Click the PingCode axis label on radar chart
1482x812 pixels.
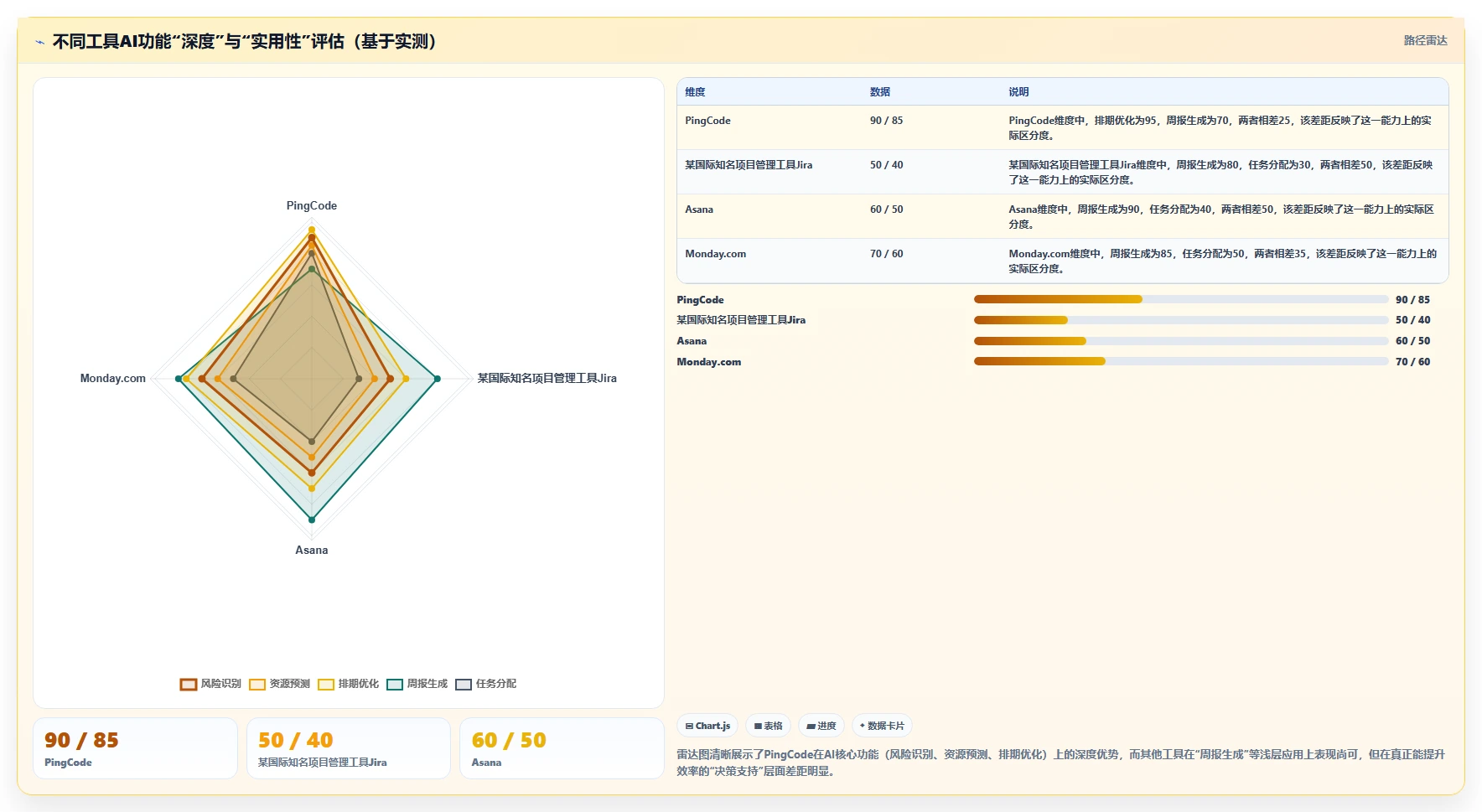coord(312,206)
